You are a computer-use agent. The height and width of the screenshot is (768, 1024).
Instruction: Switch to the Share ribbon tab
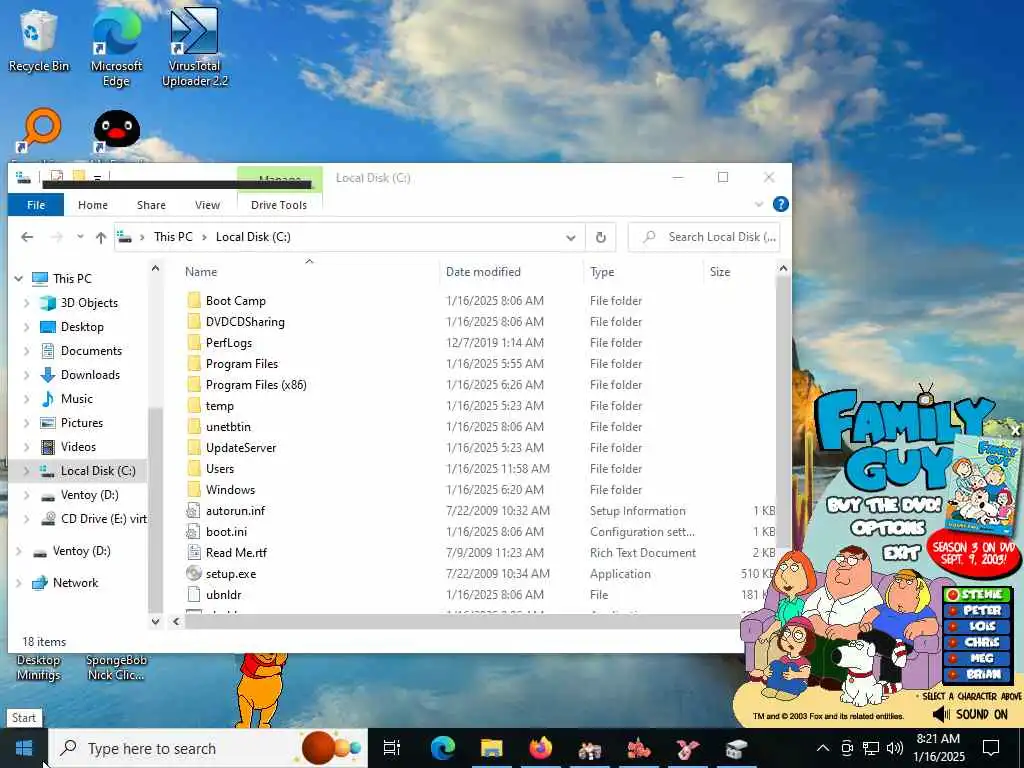click(151, 205)
